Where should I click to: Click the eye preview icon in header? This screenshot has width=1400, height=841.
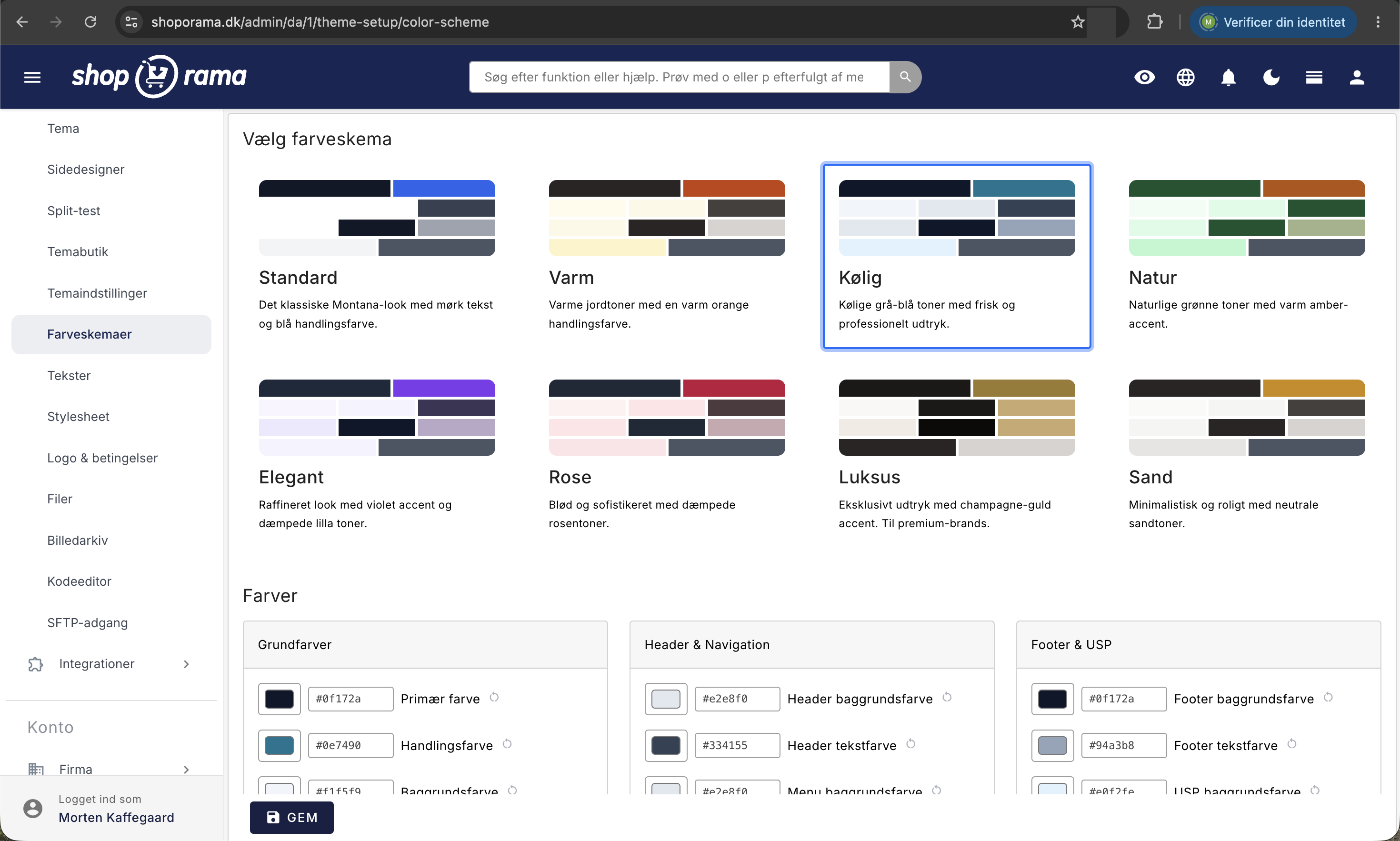point(1144,77)
